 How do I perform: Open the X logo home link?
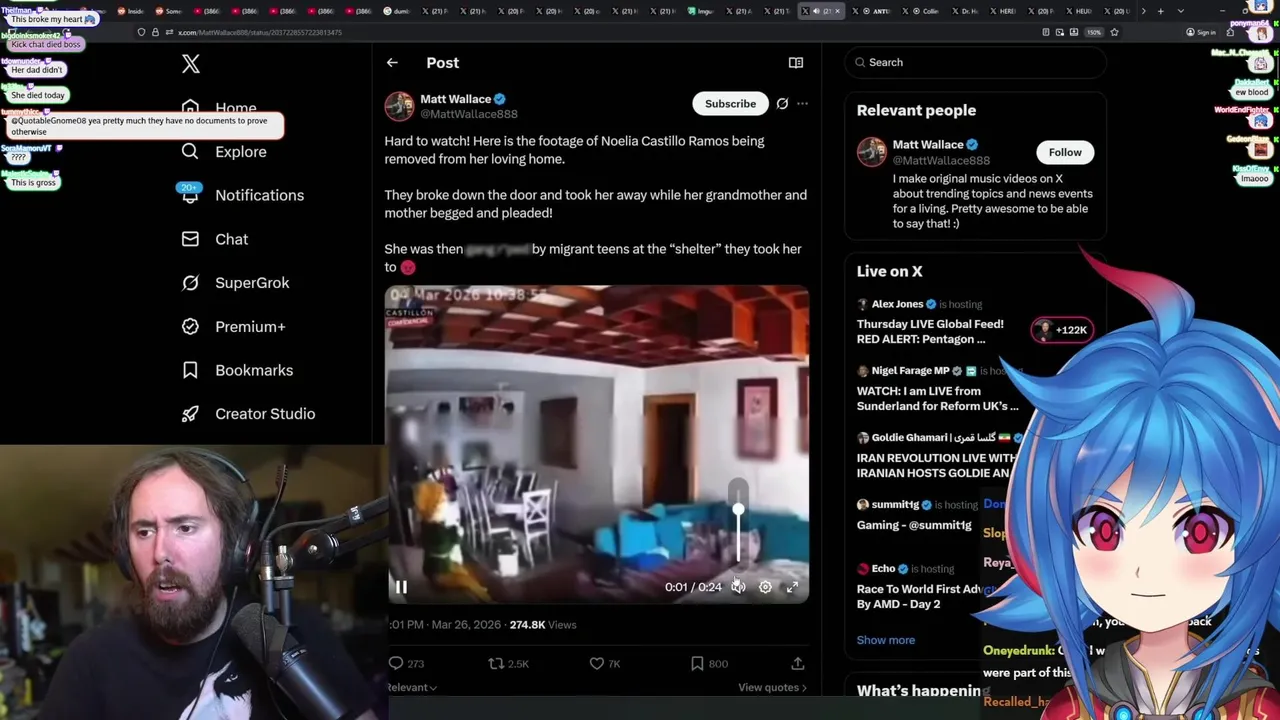[191, 65]
